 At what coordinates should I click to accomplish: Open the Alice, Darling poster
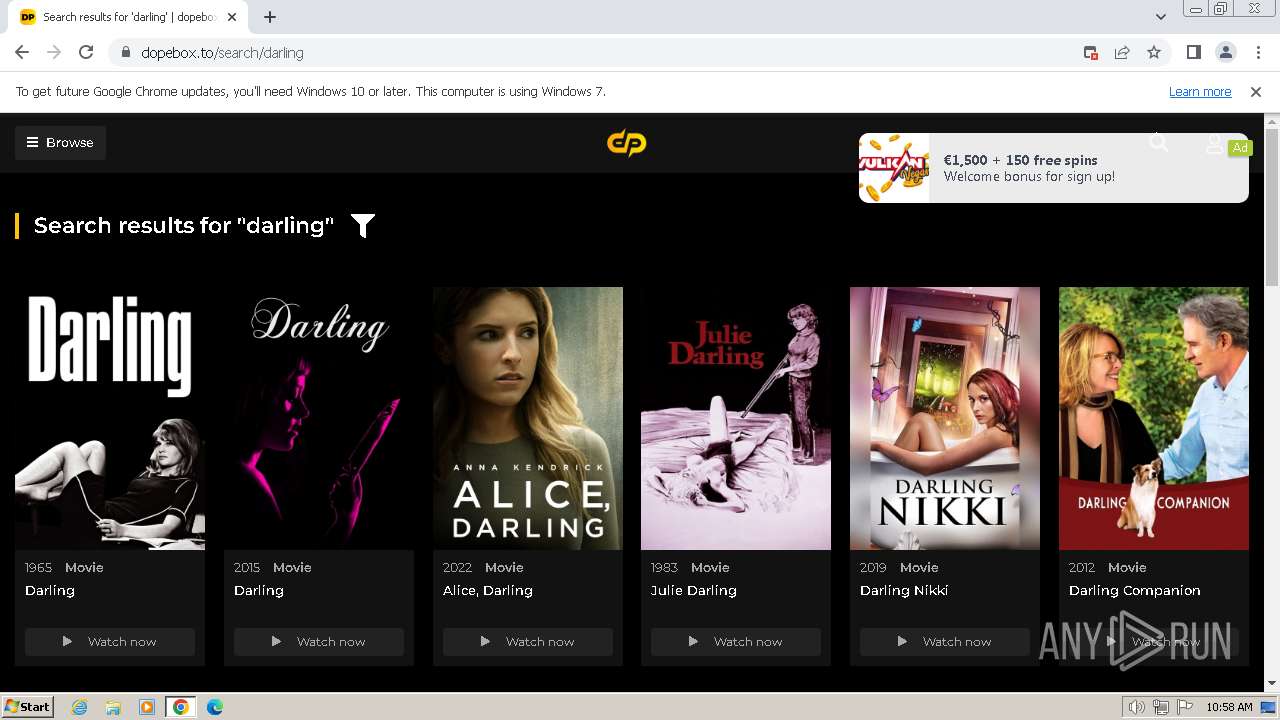click(528, 418)
